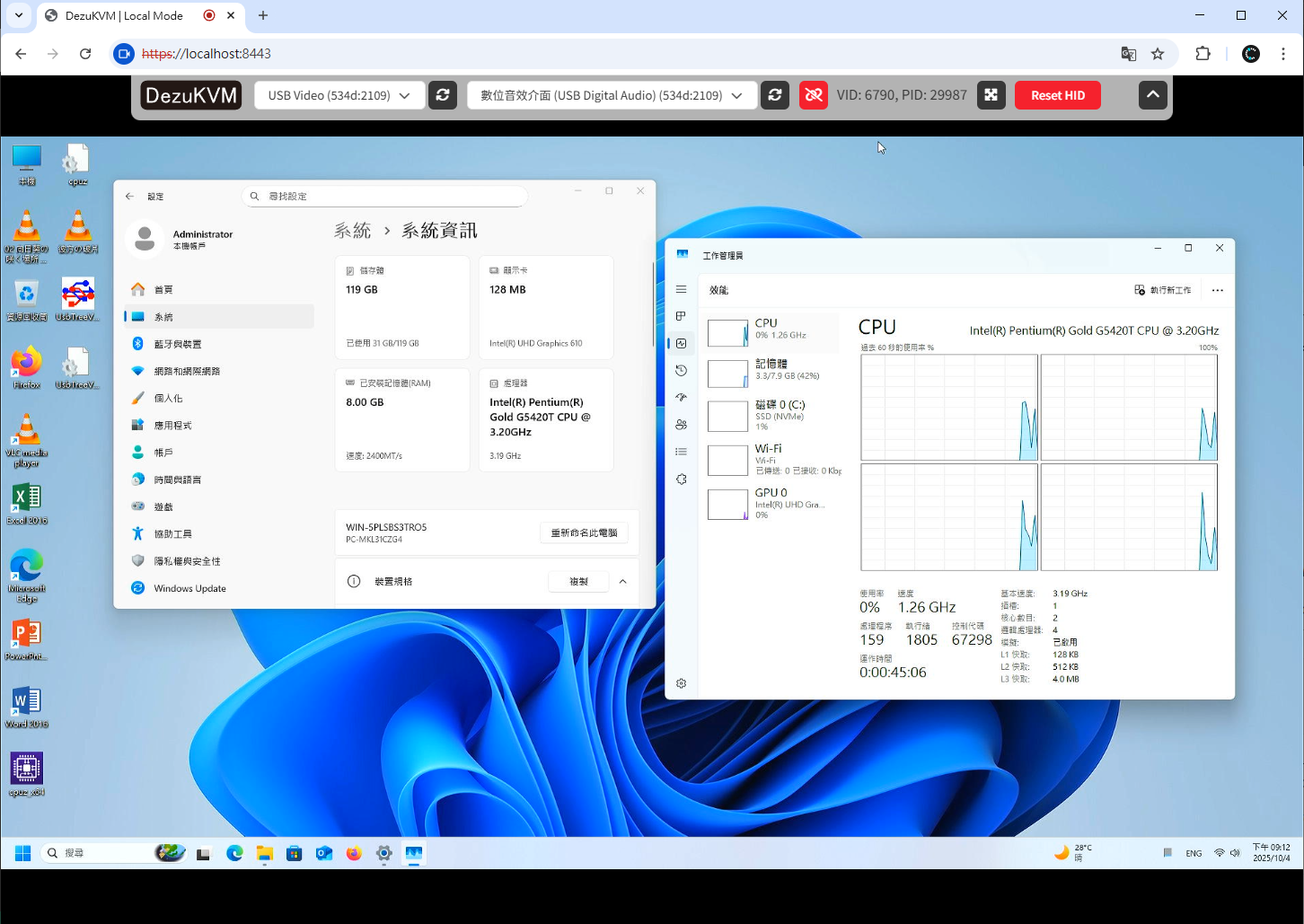Open Windows Update in Settings sidebar
The width and height of the screenshot is (1304, 924).
point(189,588)
